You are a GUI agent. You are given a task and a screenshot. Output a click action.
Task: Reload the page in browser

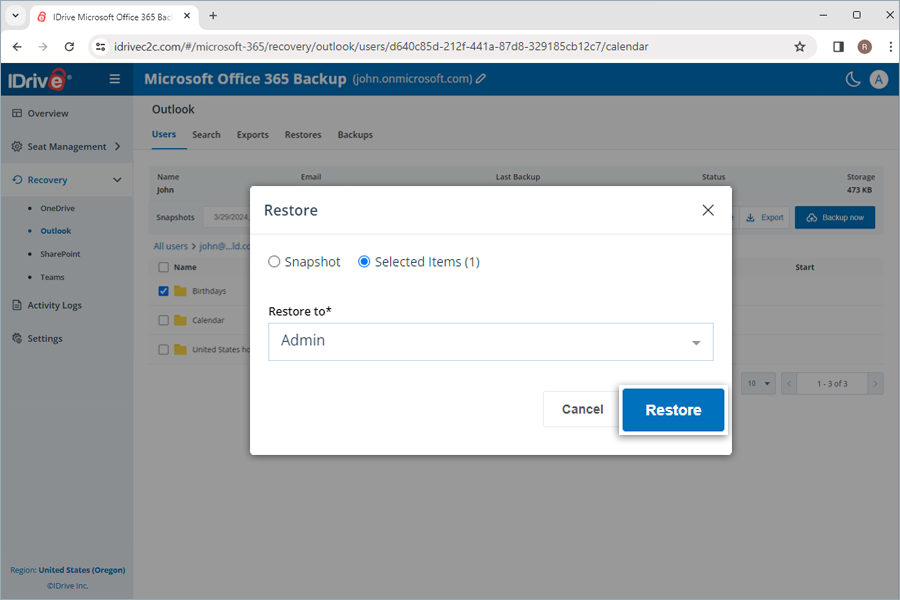(69, 46)
